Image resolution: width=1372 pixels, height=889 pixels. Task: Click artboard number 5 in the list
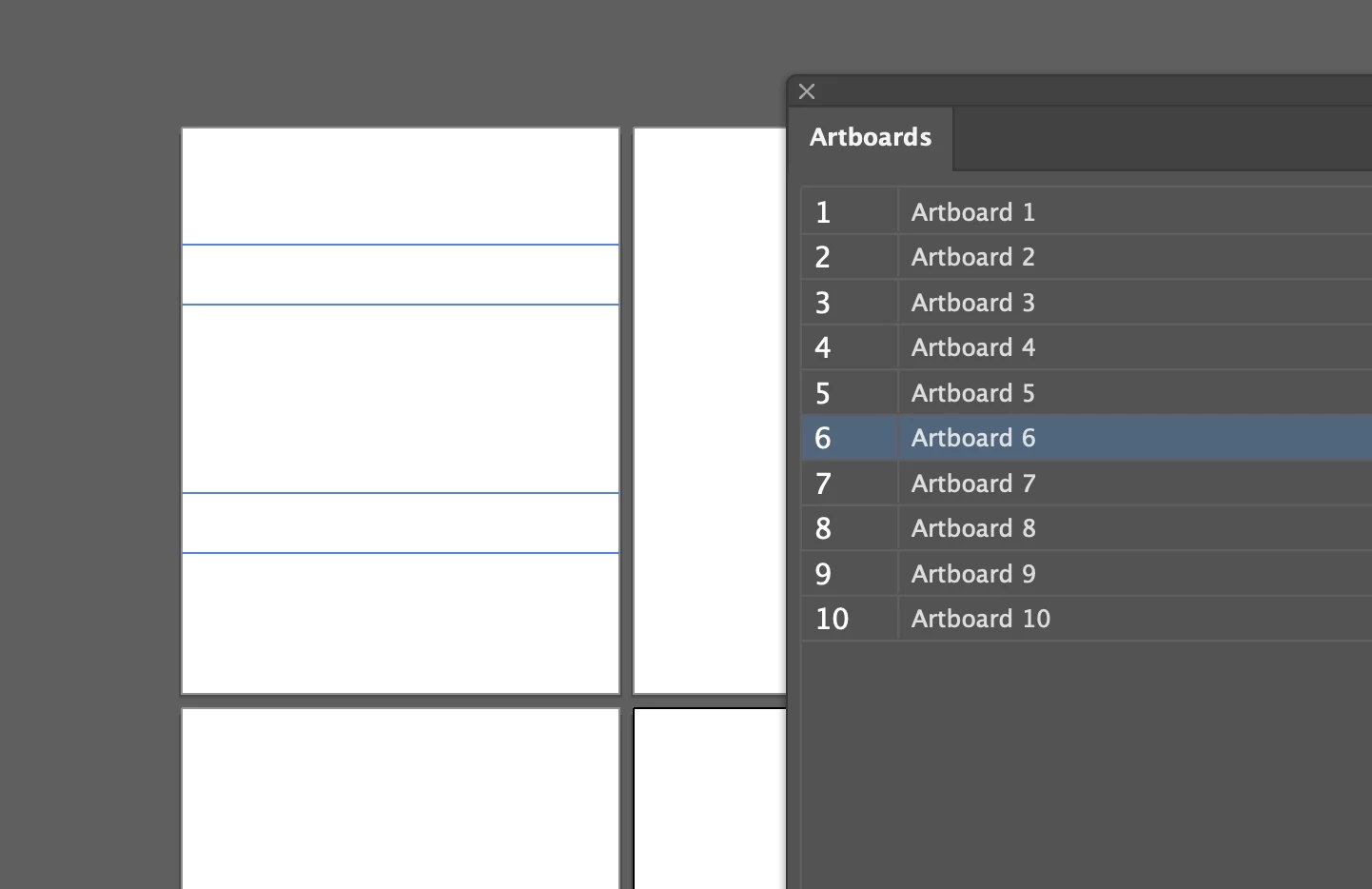point(823,393)
